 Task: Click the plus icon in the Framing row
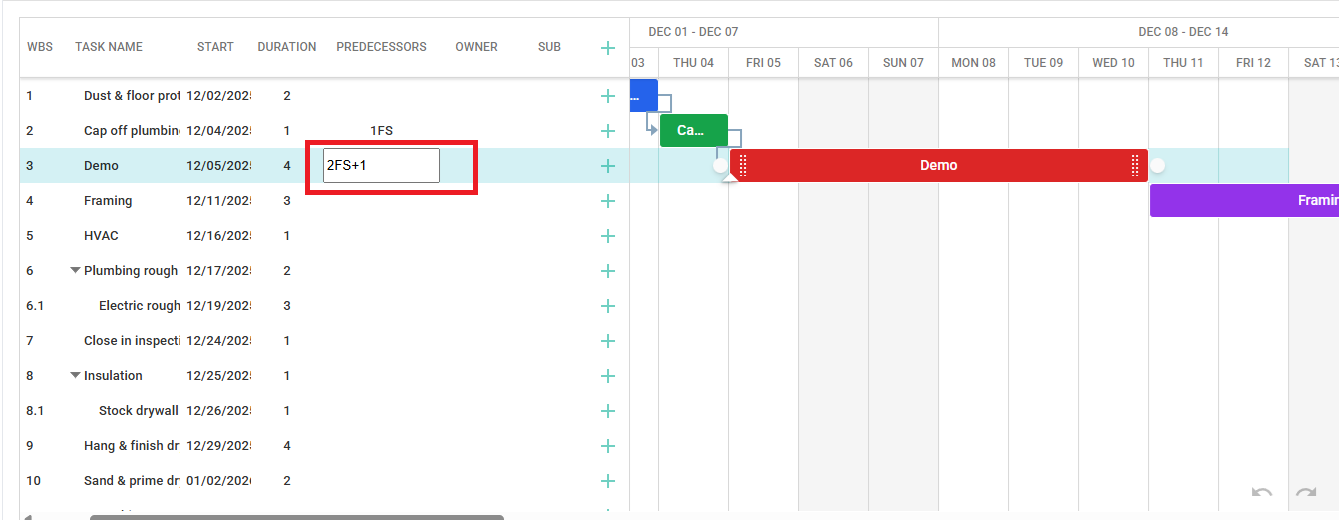607,201
